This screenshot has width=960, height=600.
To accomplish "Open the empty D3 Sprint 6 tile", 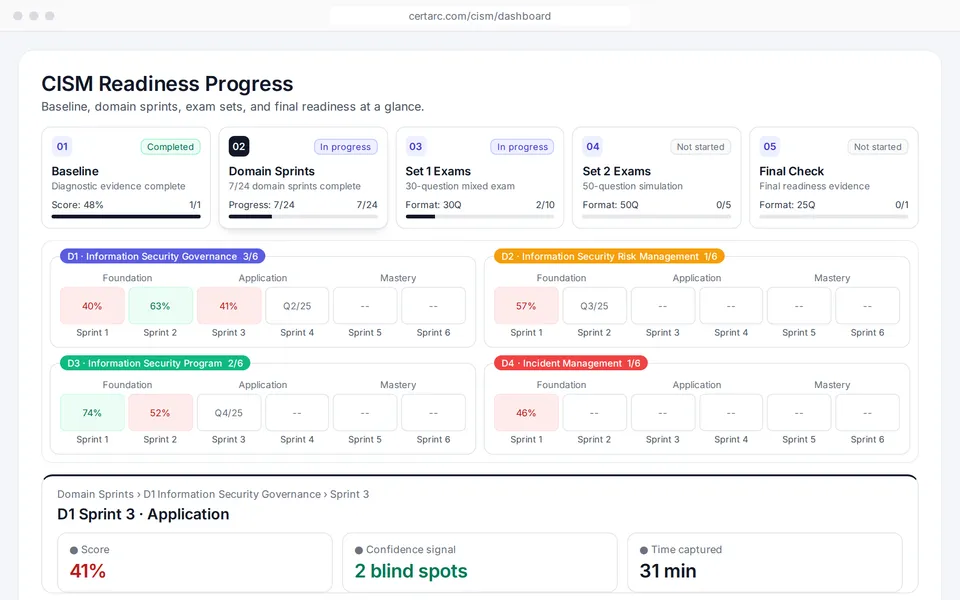I will 433,413.
